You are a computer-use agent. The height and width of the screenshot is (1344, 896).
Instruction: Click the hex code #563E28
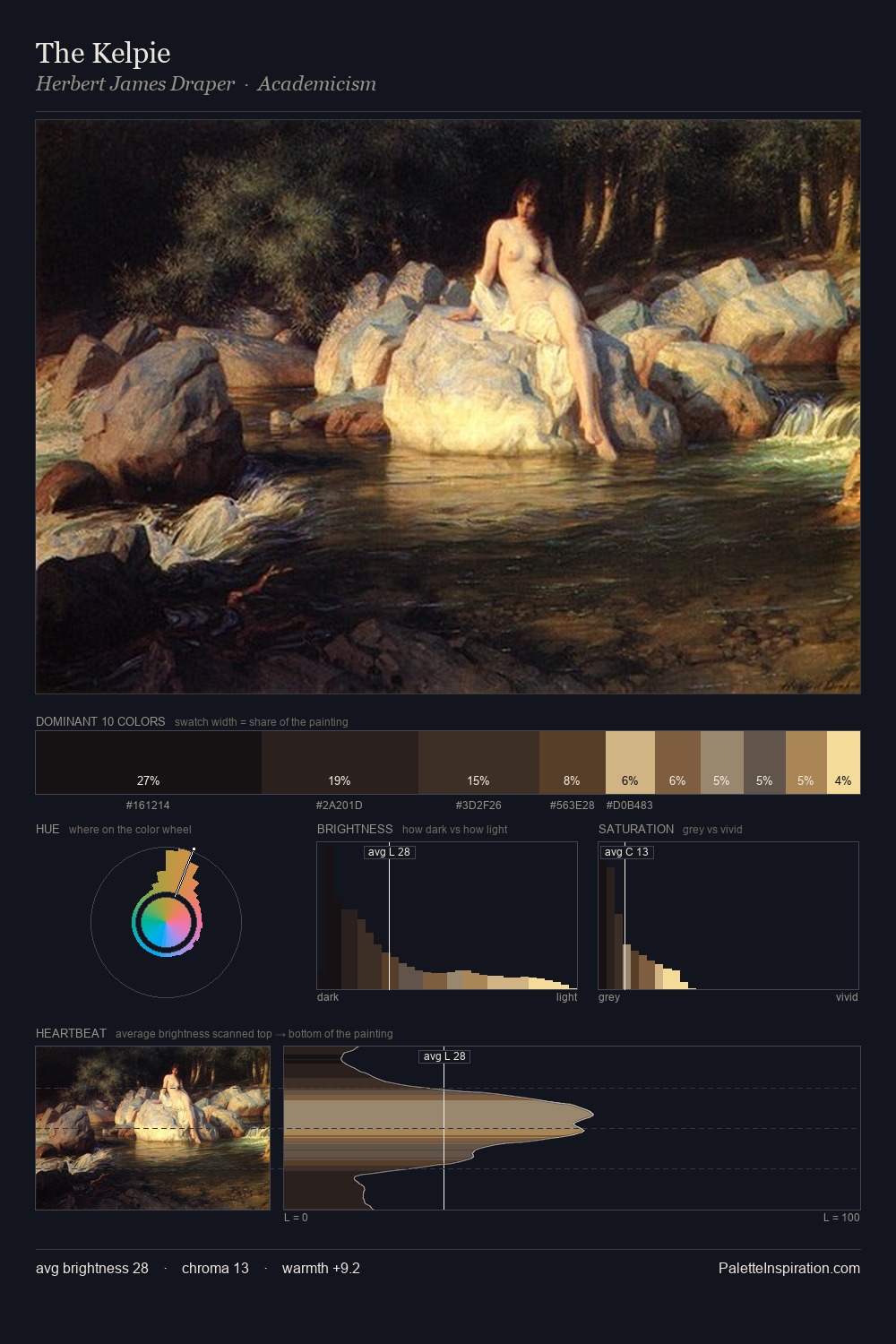point(572,806)
